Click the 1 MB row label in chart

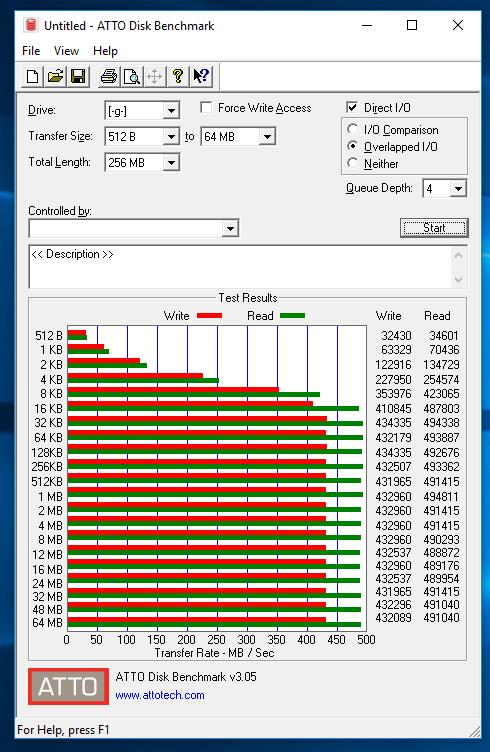50,496
